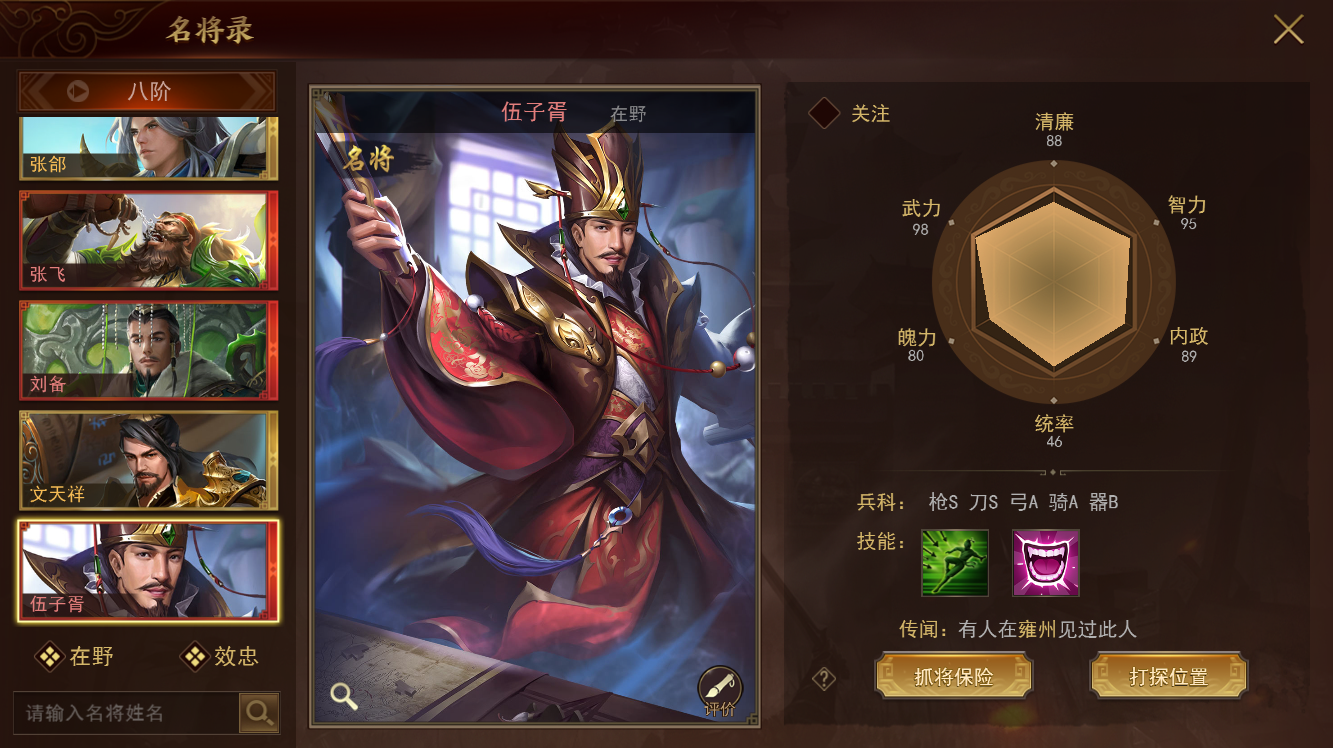Toggle the 效忠 filter checkbox

pos(193,656)
